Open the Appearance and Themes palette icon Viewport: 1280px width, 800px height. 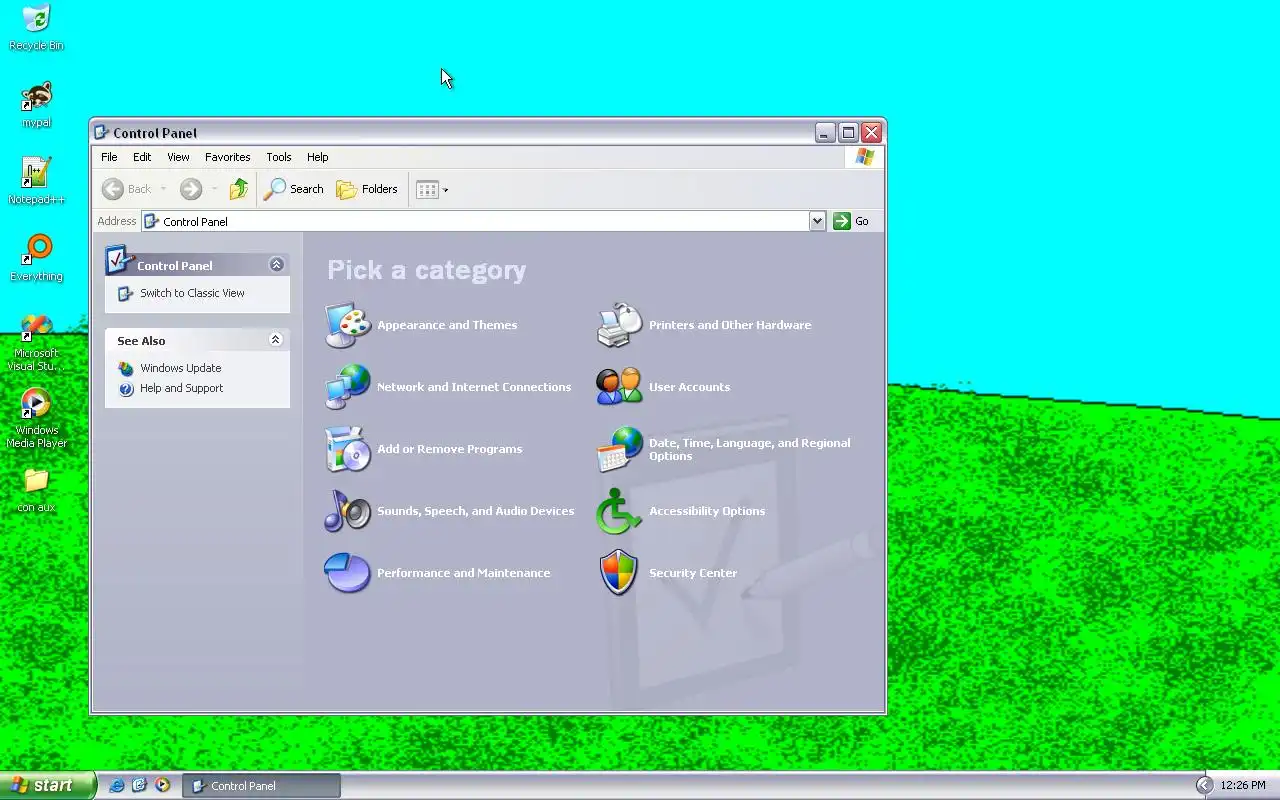pos(348,325)
